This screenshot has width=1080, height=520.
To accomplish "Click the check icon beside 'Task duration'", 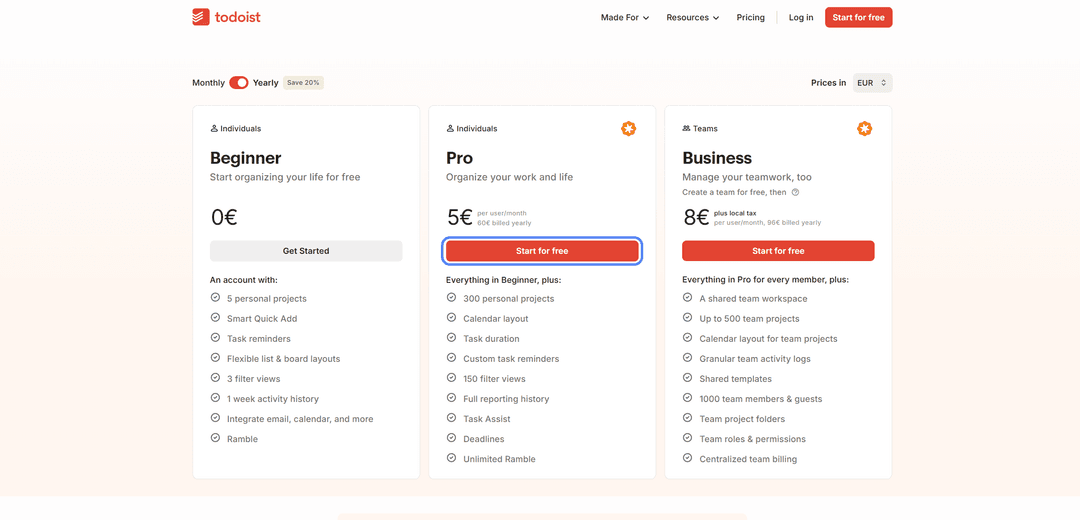I will click(x=451, y=337).
